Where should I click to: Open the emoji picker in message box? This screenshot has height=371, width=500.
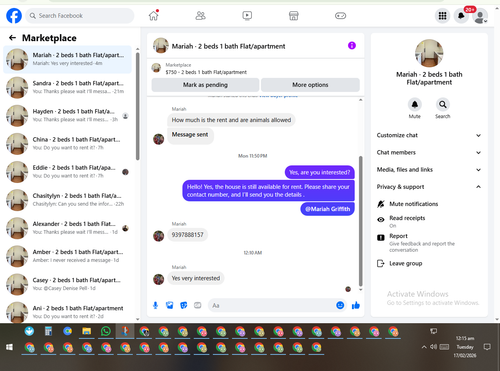[x=340, y=305]
